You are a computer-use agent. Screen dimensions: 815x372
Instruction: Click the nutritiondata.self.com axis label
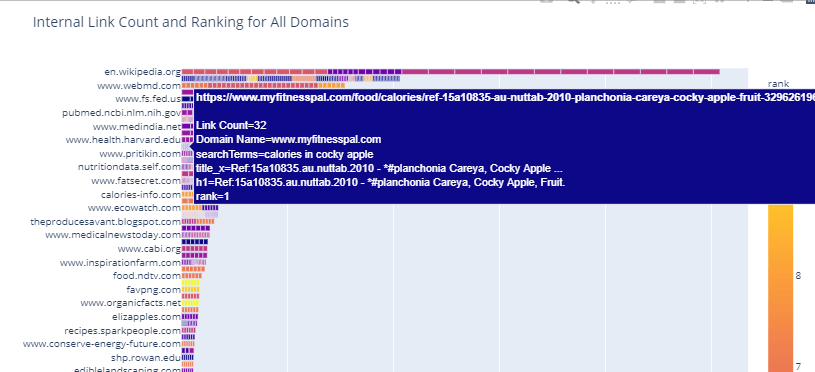tap(129, 167)
